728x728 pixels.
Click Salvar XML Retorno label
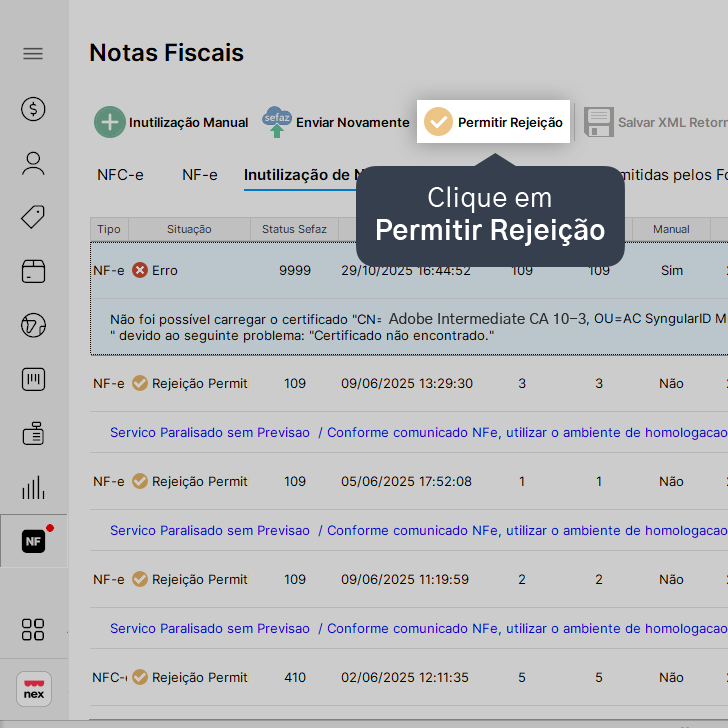[x=673, y=123]
